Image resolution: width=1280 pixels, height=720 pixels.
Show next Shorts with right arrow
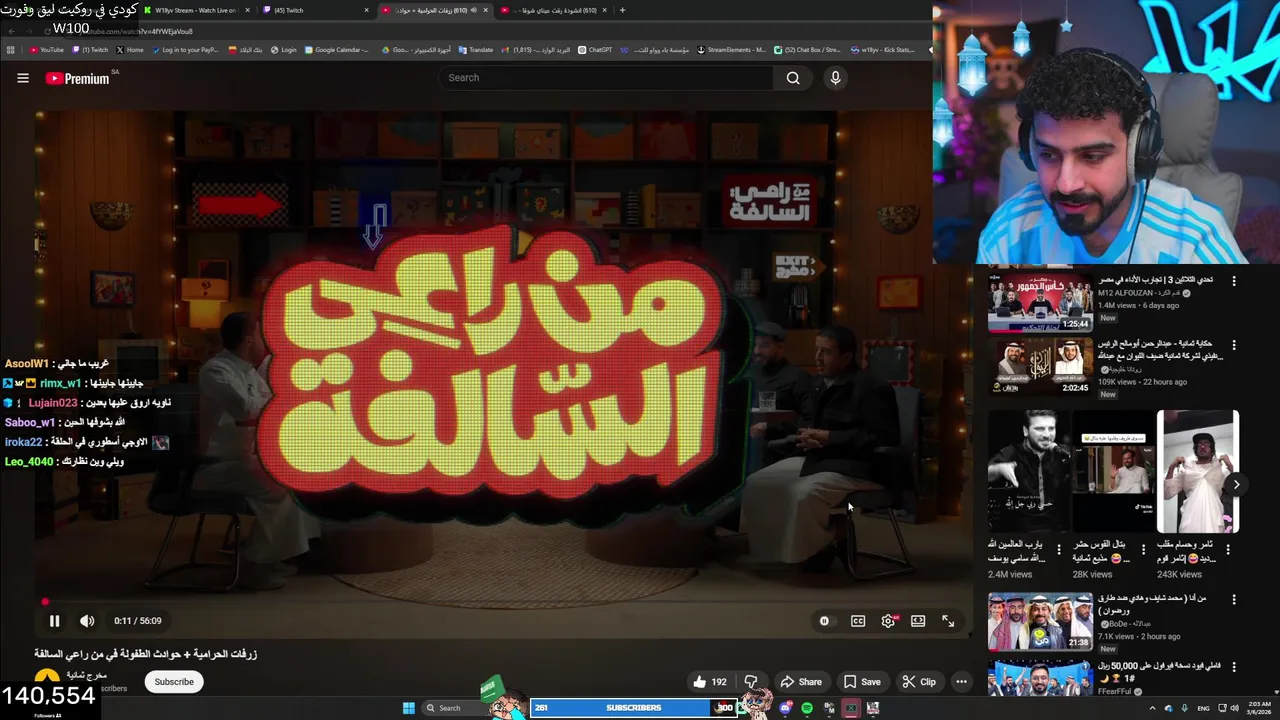pyautogui.click(x=1236, y=484)
